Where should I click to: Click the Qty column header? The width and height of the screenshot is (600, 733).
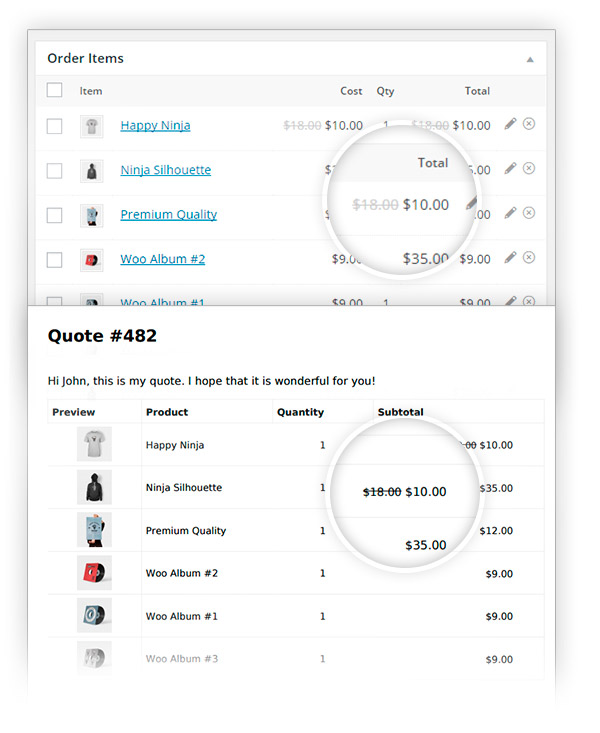pyautogui.click(x=385, y=91)
